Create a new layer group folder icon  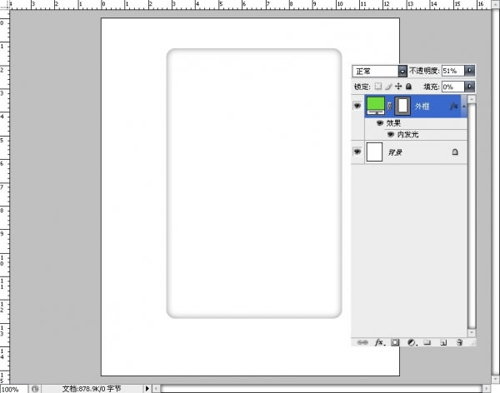(x=427, y=342)
